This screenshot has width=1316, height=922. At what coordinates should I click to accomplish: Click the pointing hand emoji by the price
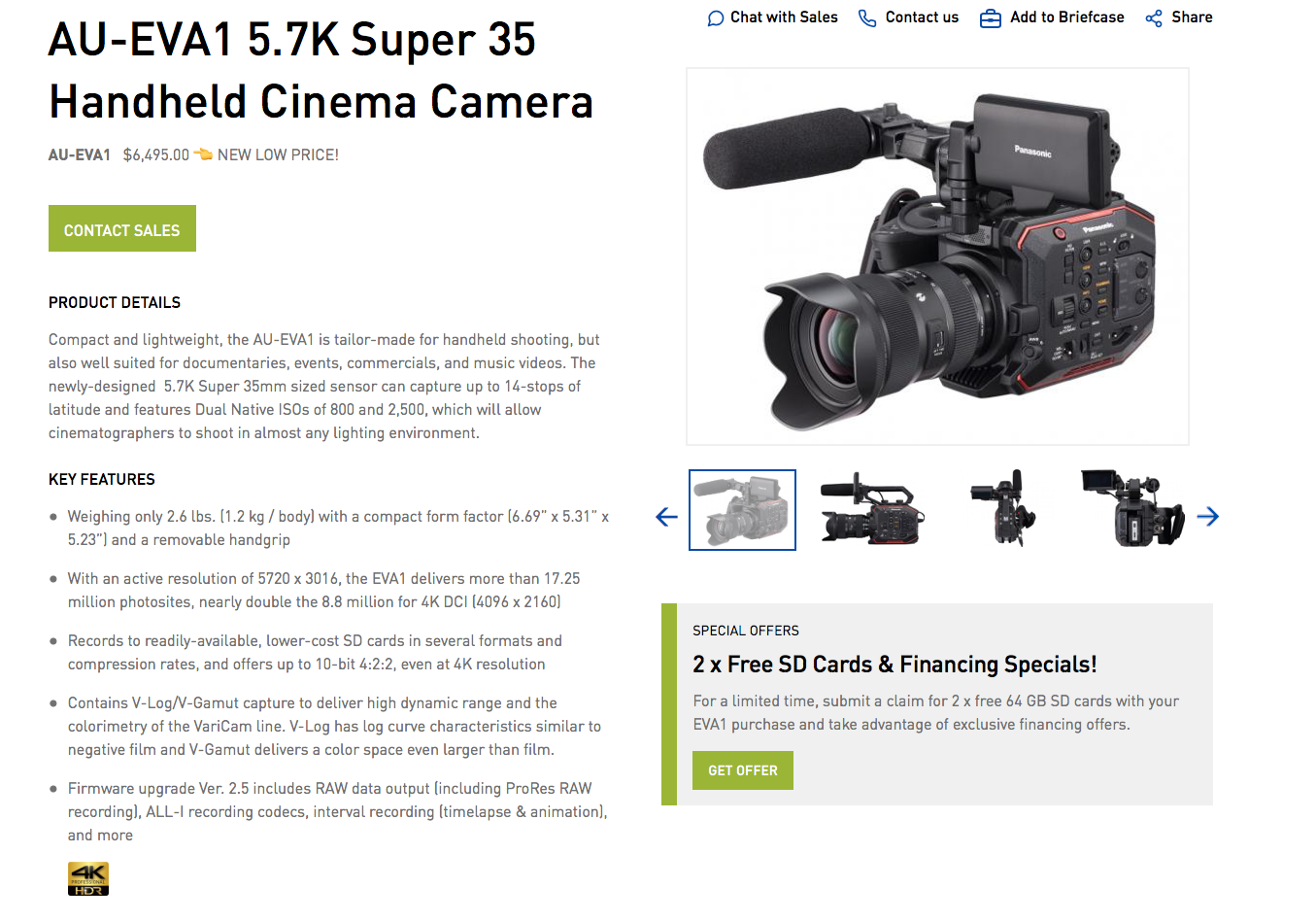(203, 154)
